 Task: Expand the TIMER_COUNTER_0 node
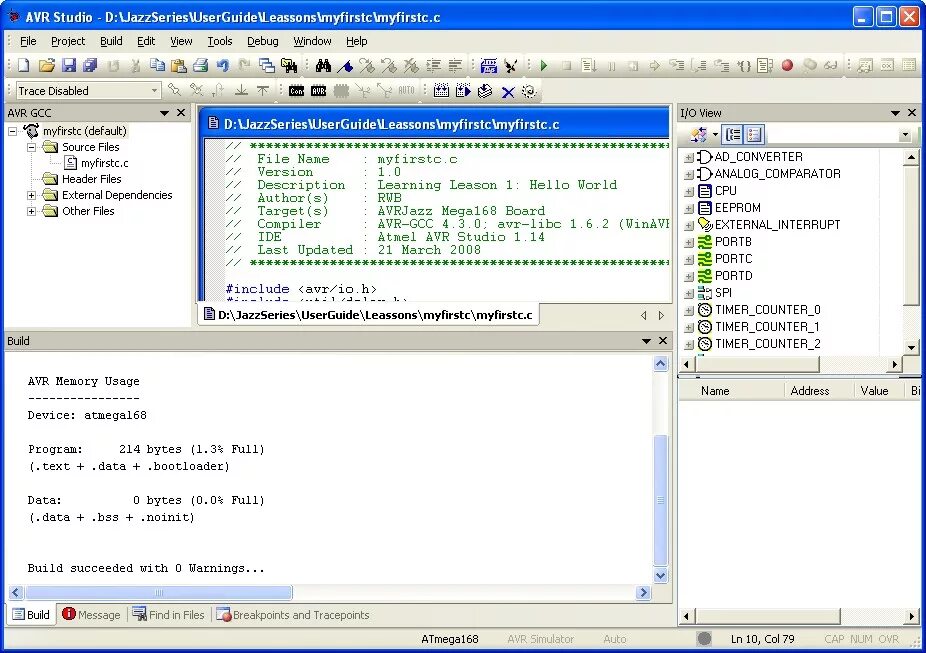point(689,311)
